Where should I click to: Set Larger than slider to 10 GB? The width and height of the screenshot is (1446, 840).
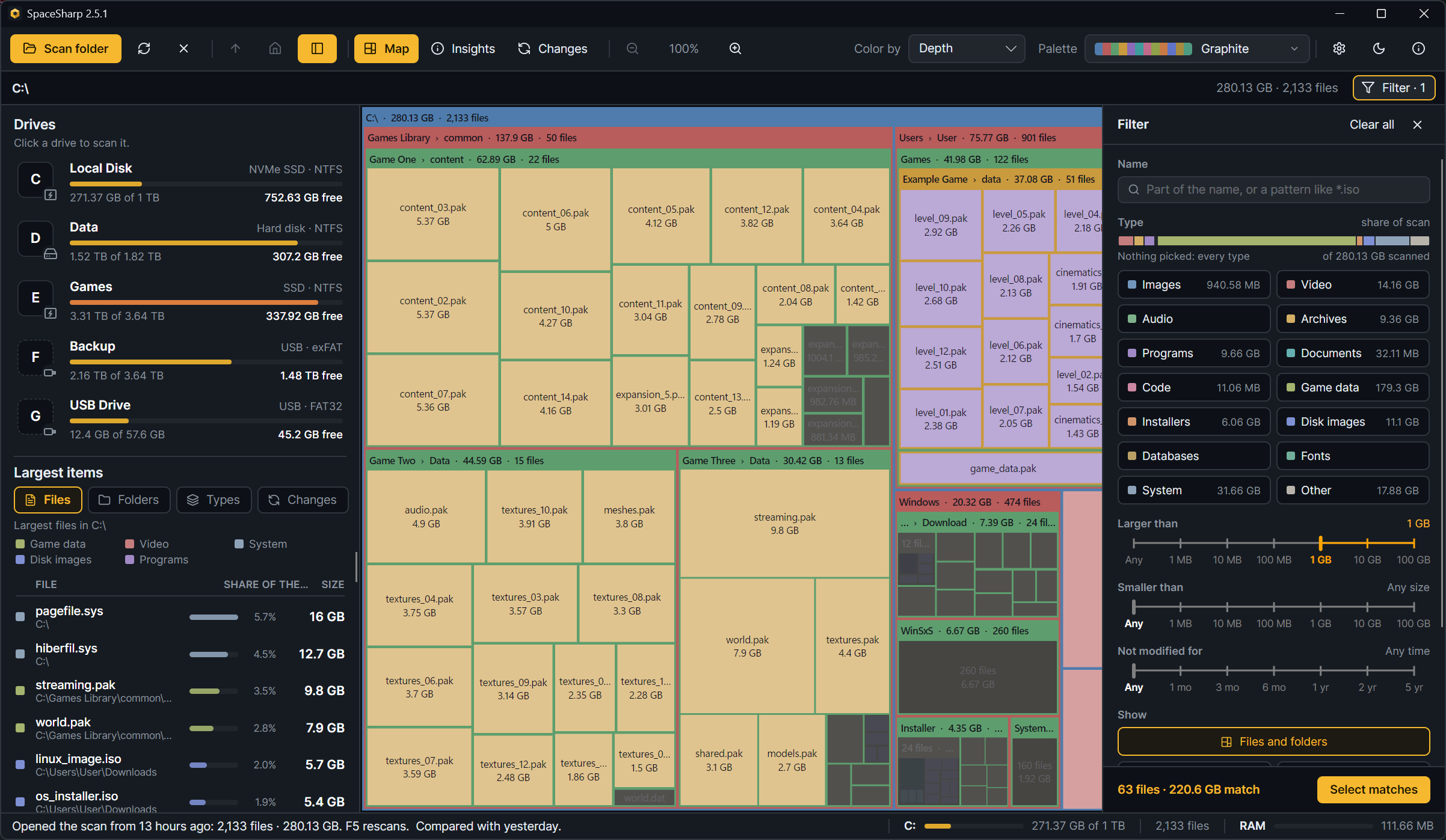point(1367,544)
